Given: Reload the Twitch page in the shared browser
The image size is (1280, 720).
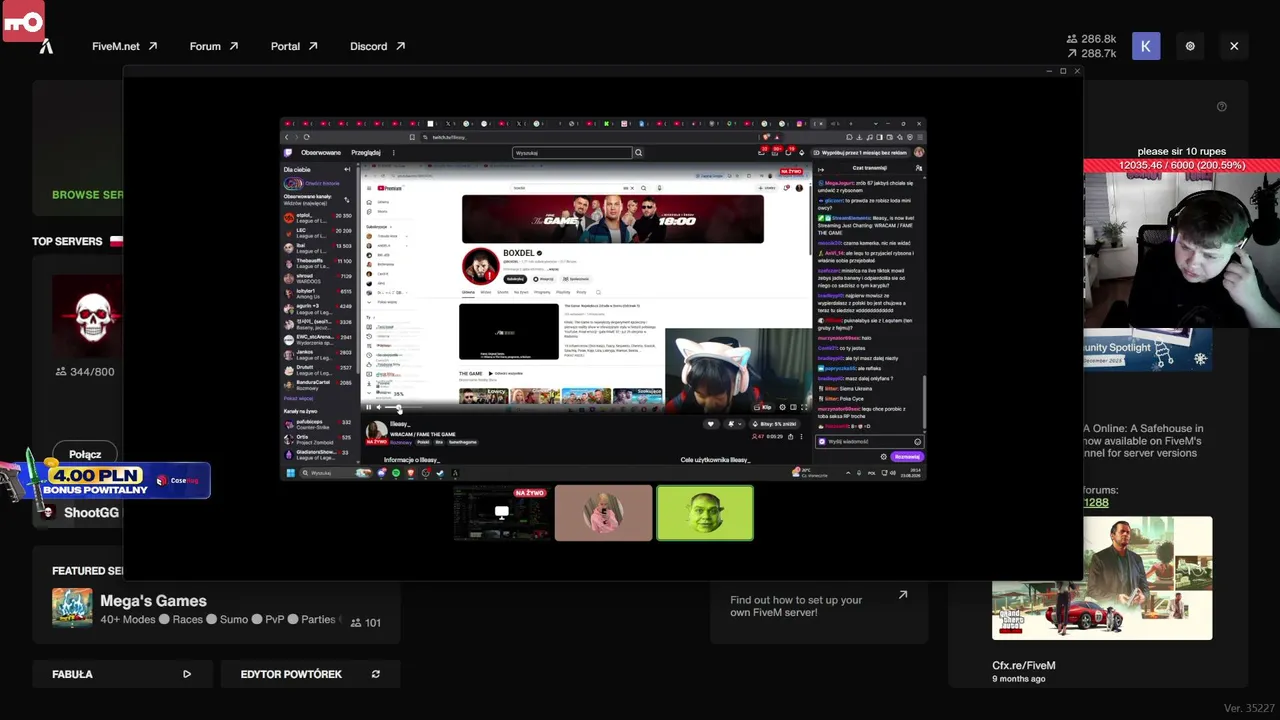Looking at the screenshot, I should click(x=306, y=137).
